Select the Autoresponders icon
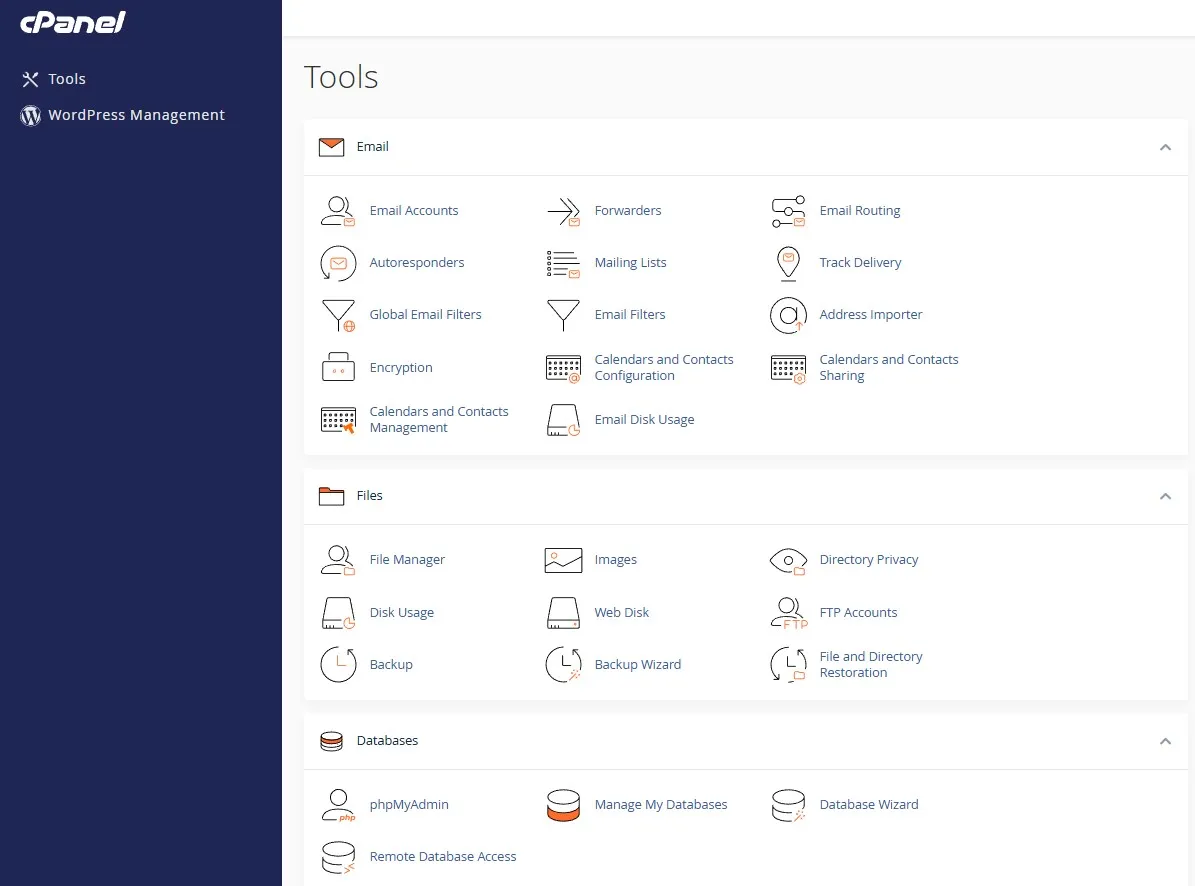Image resolution: width=1195 pixels, height=886 pixels. 338,263
